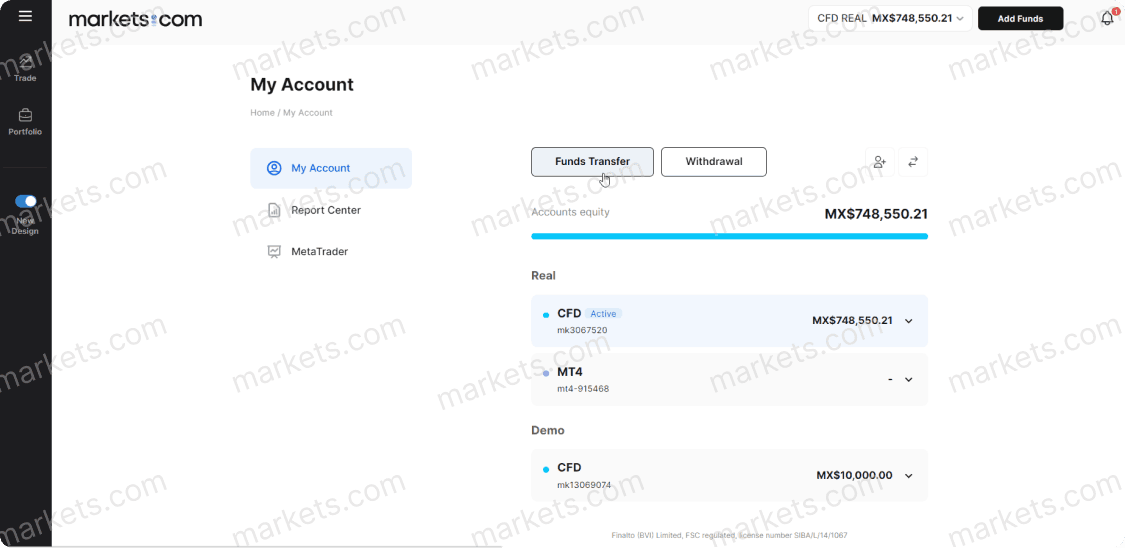Click the Real section heading
The height and width of the screenshot is (548, 1125).
click(x=543, y=275)
